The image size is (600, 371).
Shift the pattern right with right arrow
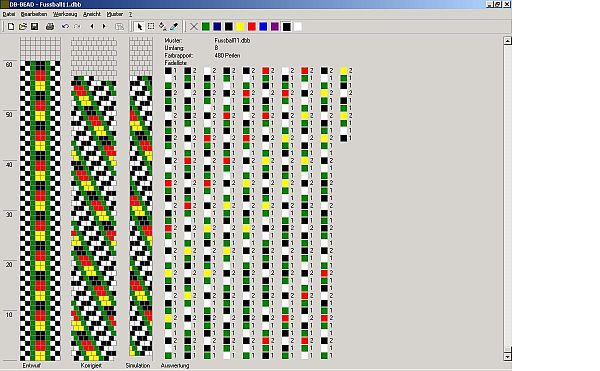click(x=104, y=26)
